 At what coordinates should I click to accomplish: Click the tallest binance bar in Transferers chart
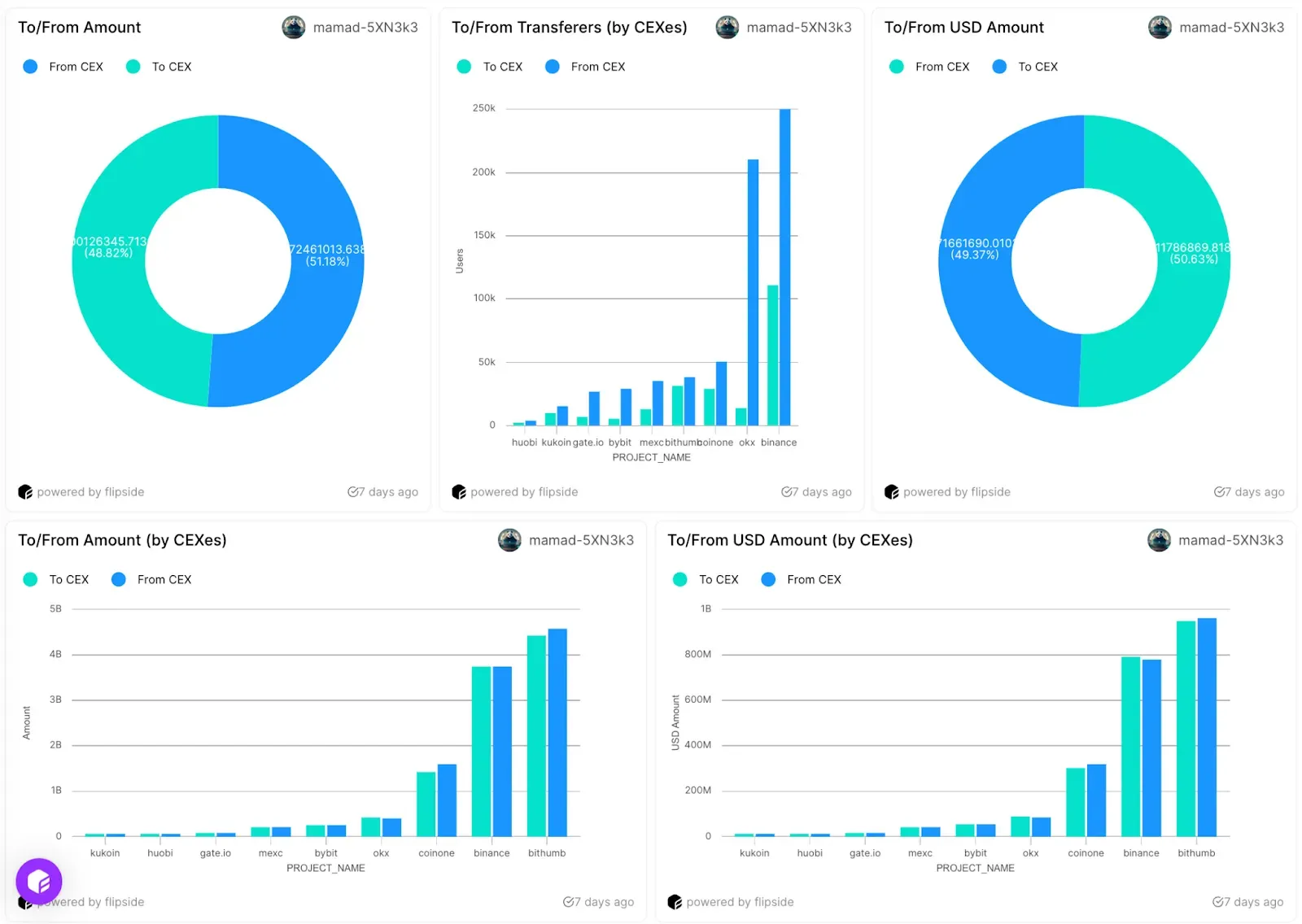coord(784,267)
